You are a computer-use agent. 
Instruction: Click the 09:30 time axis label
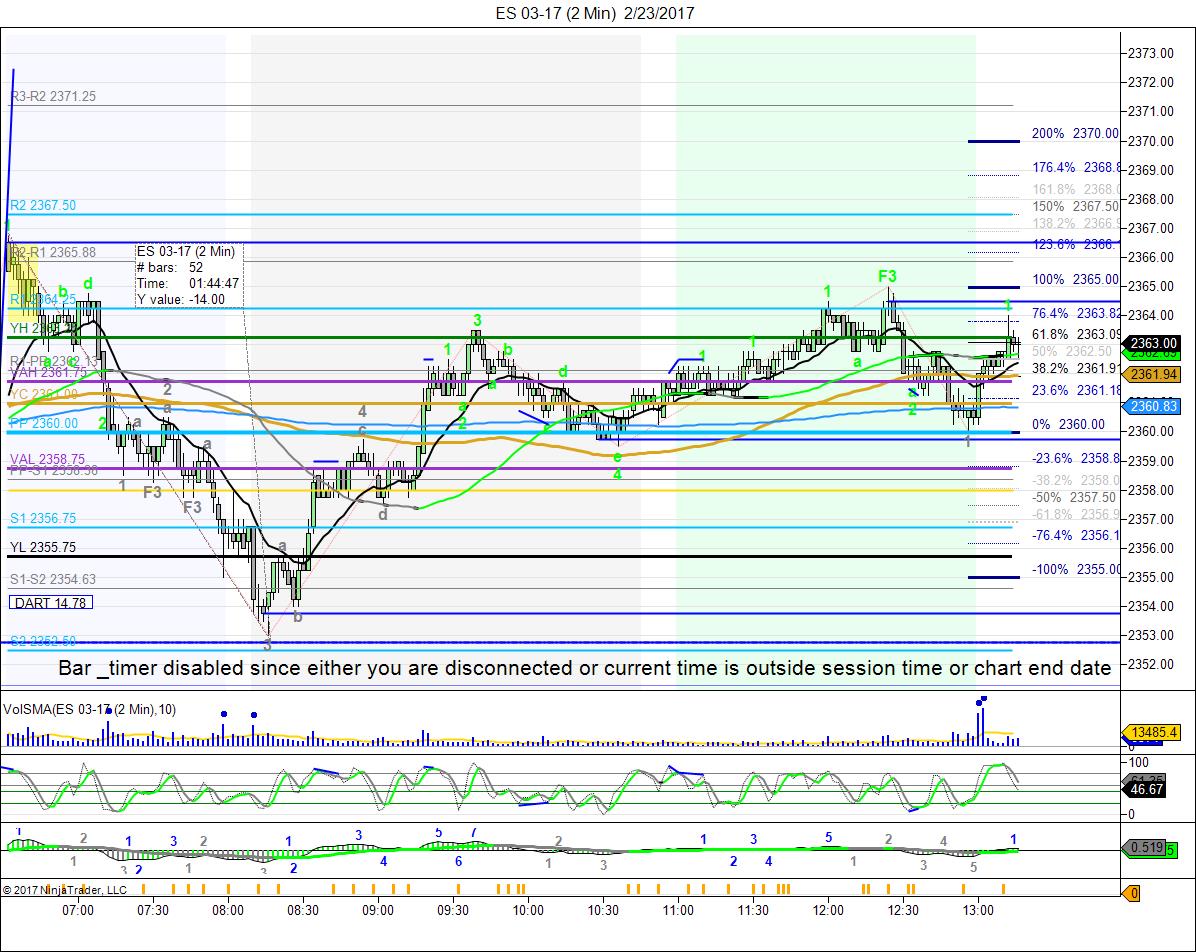(453, 910)
